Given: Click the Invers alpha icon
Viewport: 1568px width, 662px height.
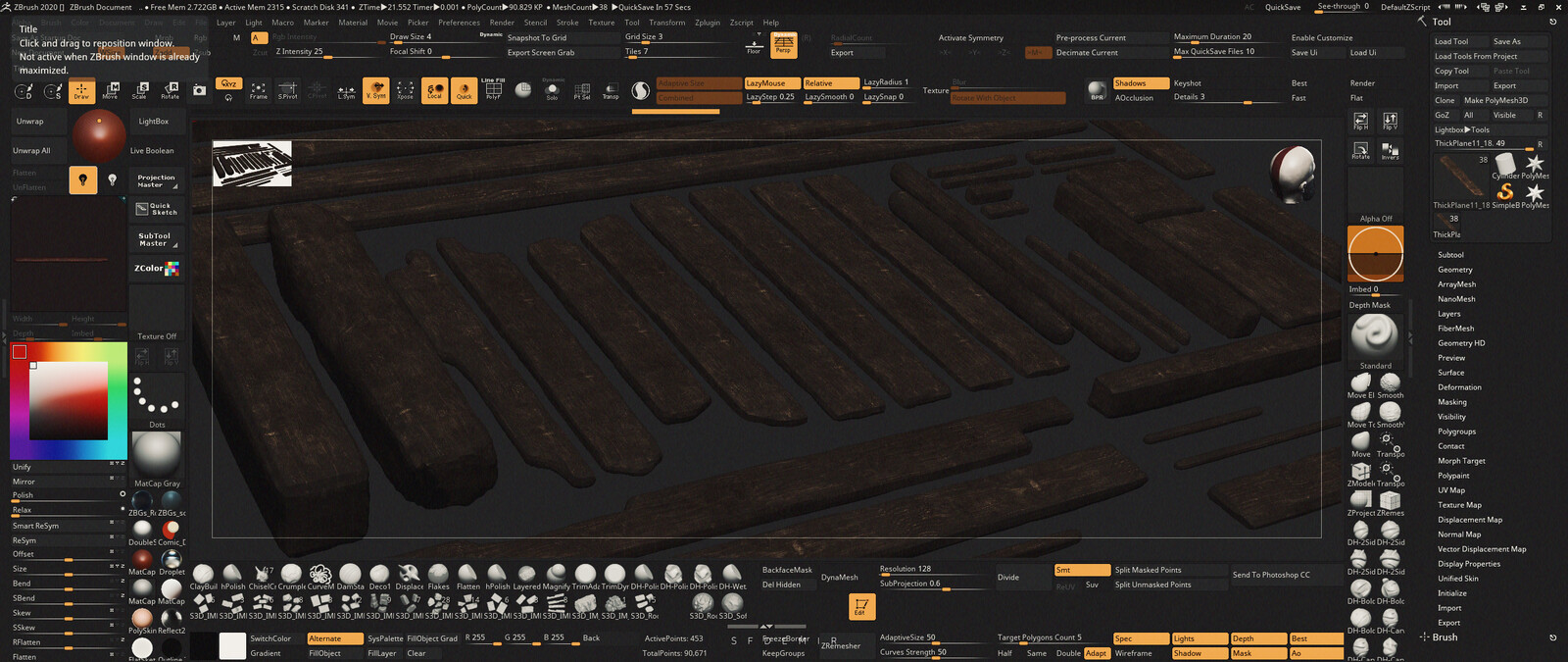Looking at the screenshot, I should 1391,151.
